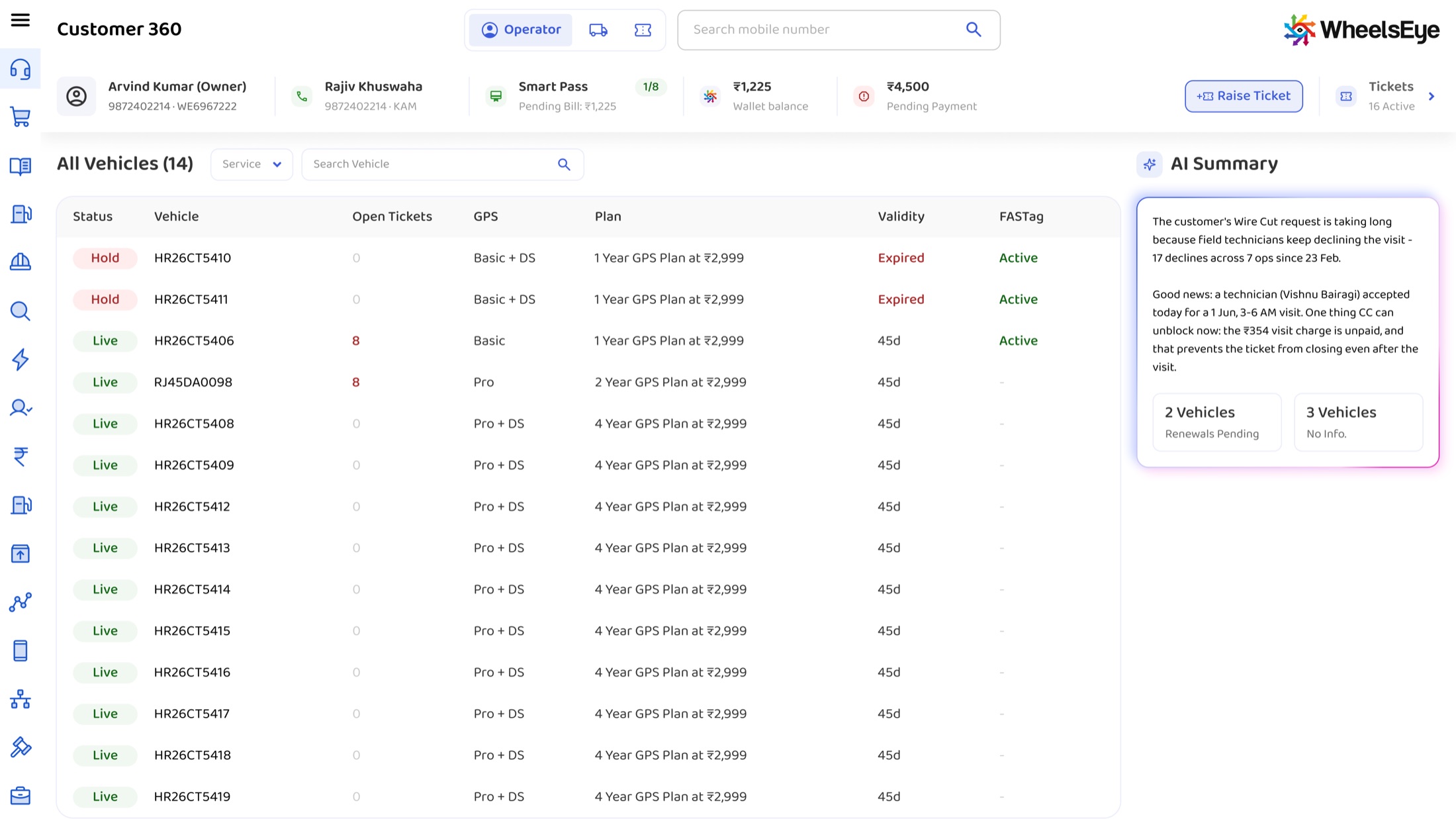Open the headset support icon in sidebar
Image resolution: width=1456 pixels, height=819 pixels.
[21, 69]
